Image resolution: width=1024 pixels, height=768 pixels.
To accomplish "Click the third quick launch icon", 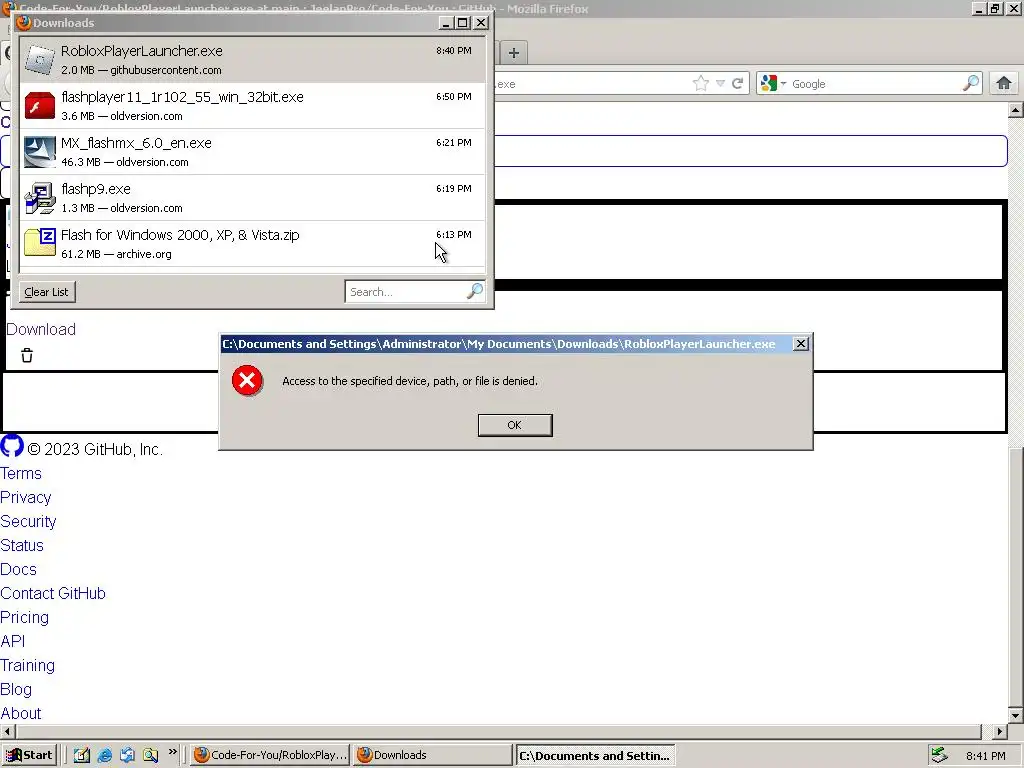I will (x=127, y=755).
